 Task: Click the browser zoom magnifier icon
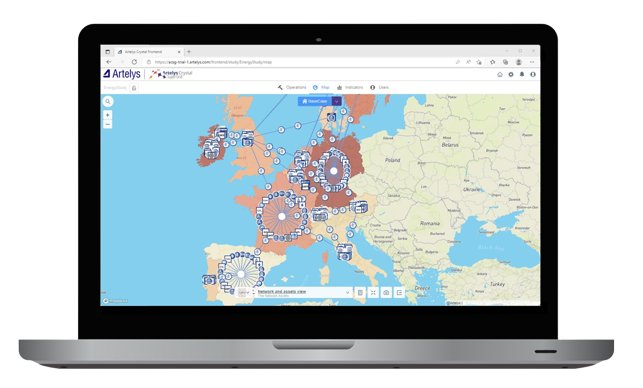pos(458,62)
